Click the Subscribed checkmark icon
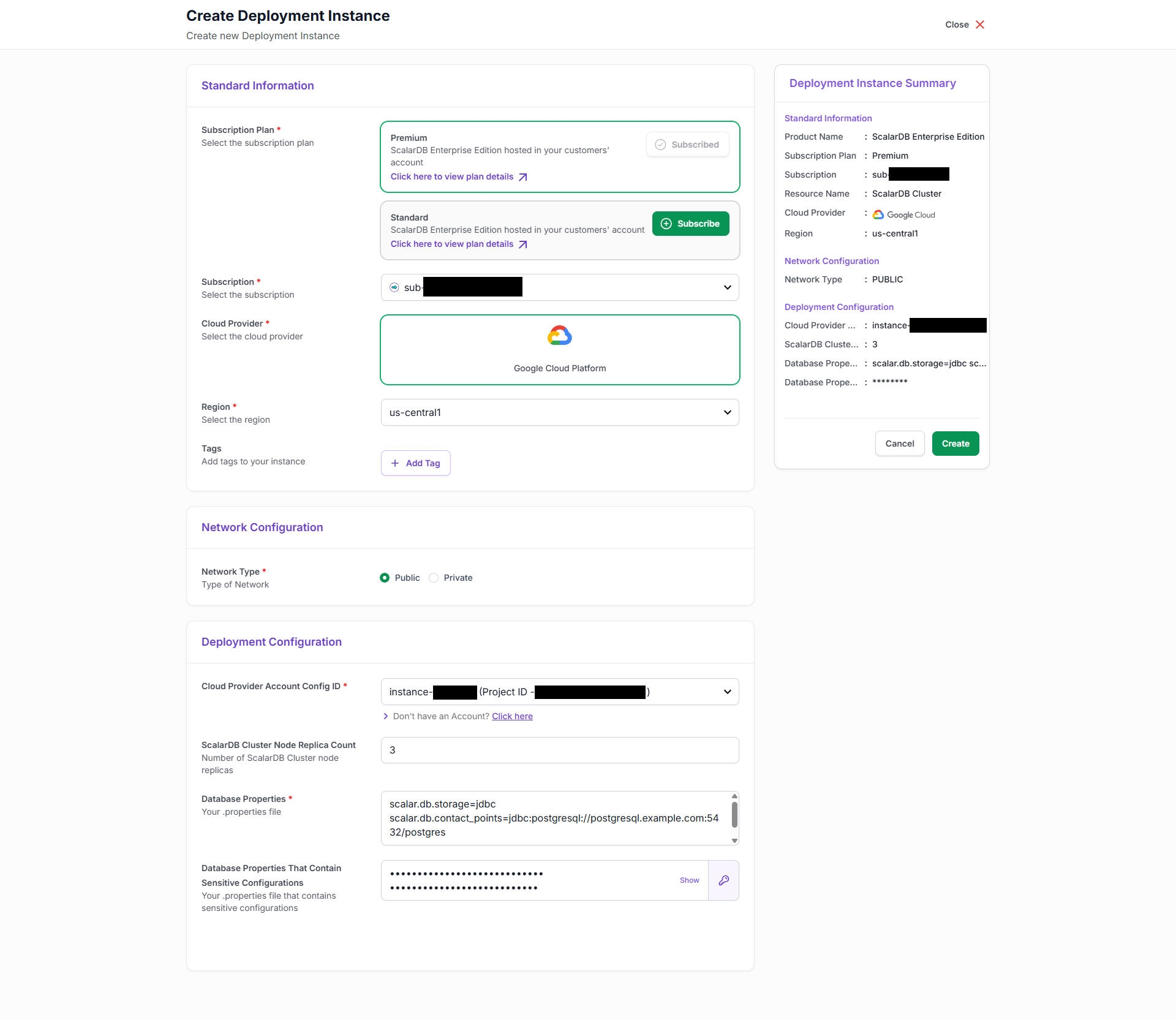The height and width of the screenshot is (1020, 1176). [660, 145]
